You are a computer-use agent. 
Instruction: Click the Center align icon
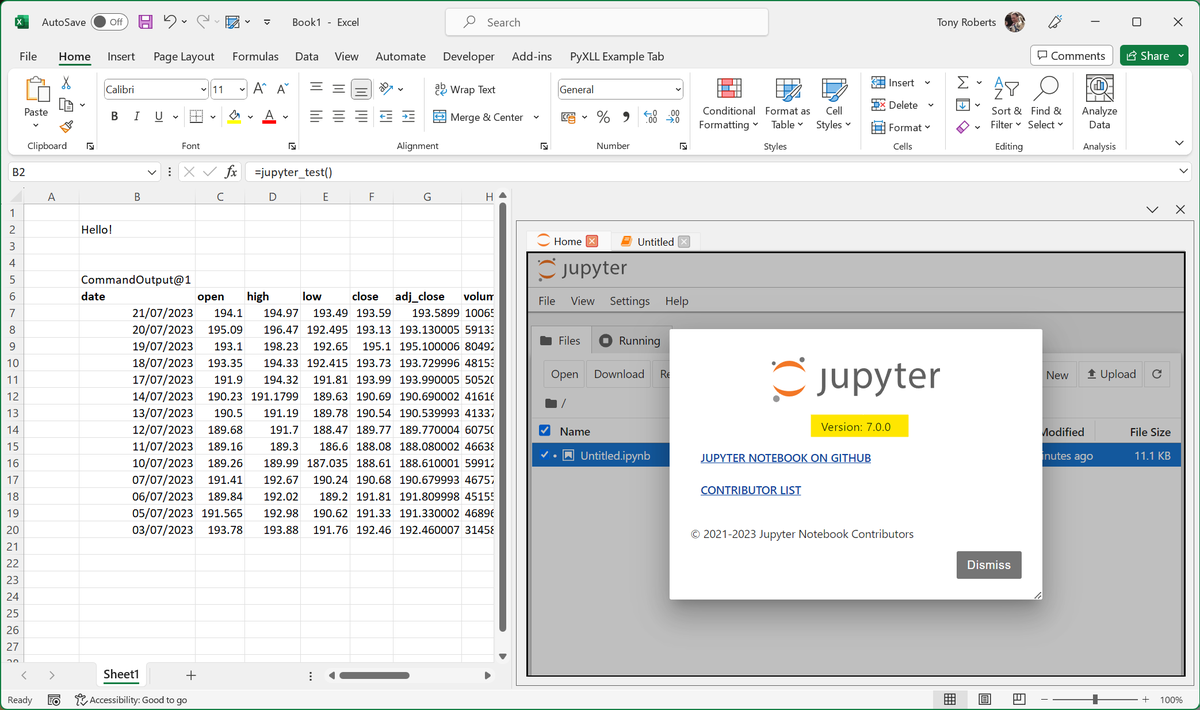tap(338, 117)
